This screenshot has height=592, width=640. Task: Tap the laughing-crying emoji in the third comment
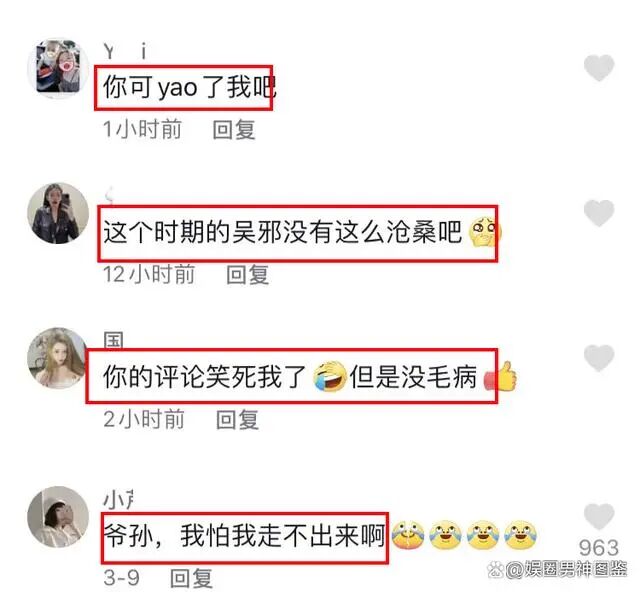click(x=329, y=376)
